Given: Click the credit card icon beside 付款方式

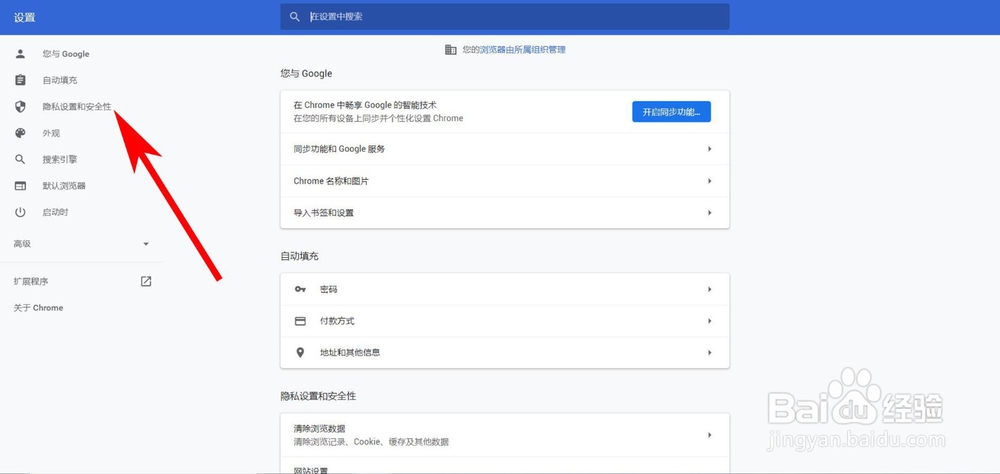Looking at the screenshot, I should tap(300, 321).
